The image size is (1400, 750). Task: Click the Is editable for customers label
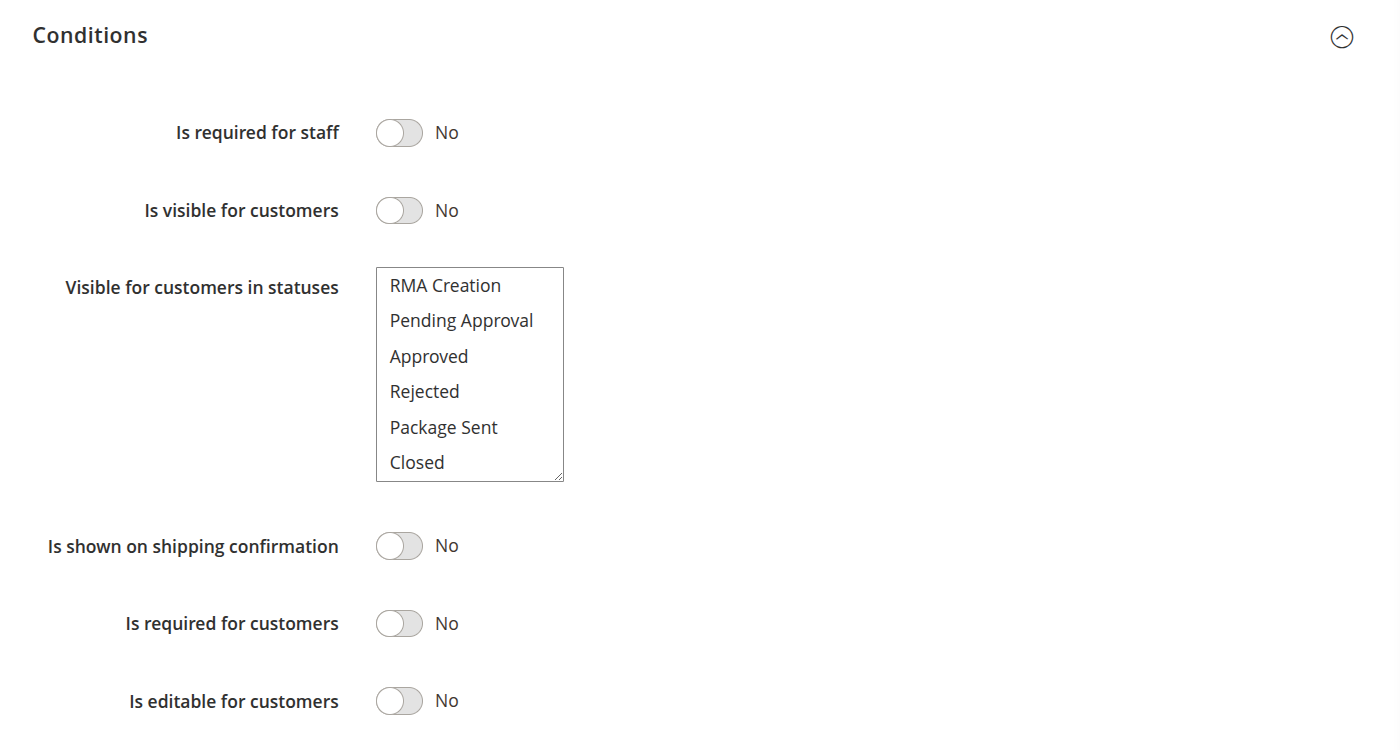click(234, 702)
